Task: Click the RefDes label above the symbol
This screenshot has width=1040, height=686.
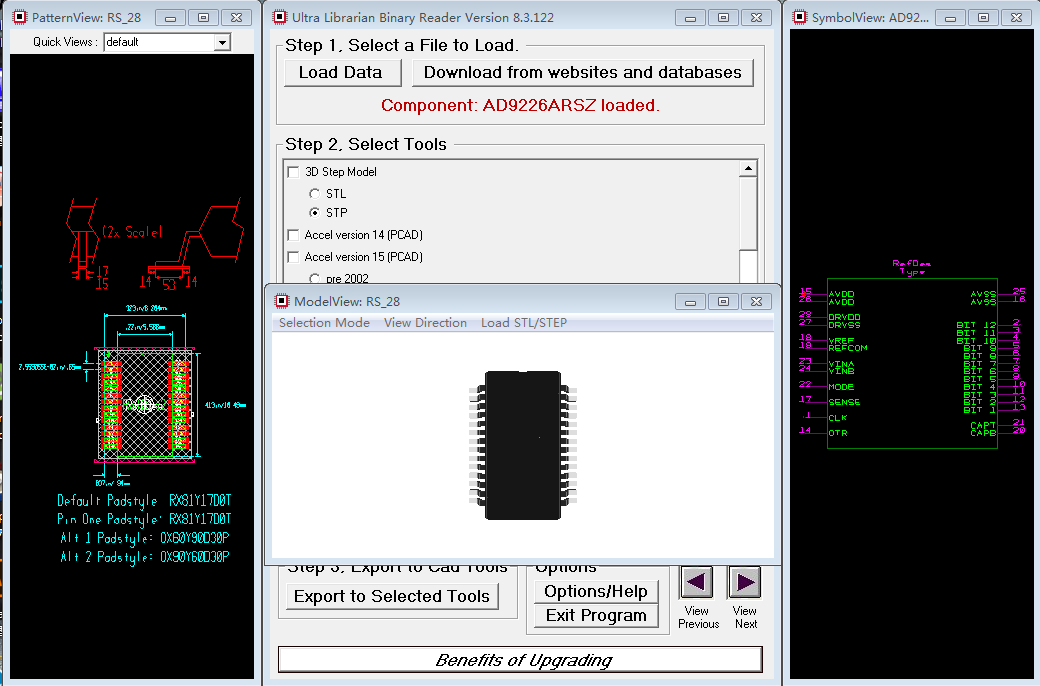Action: coord(911,263)
